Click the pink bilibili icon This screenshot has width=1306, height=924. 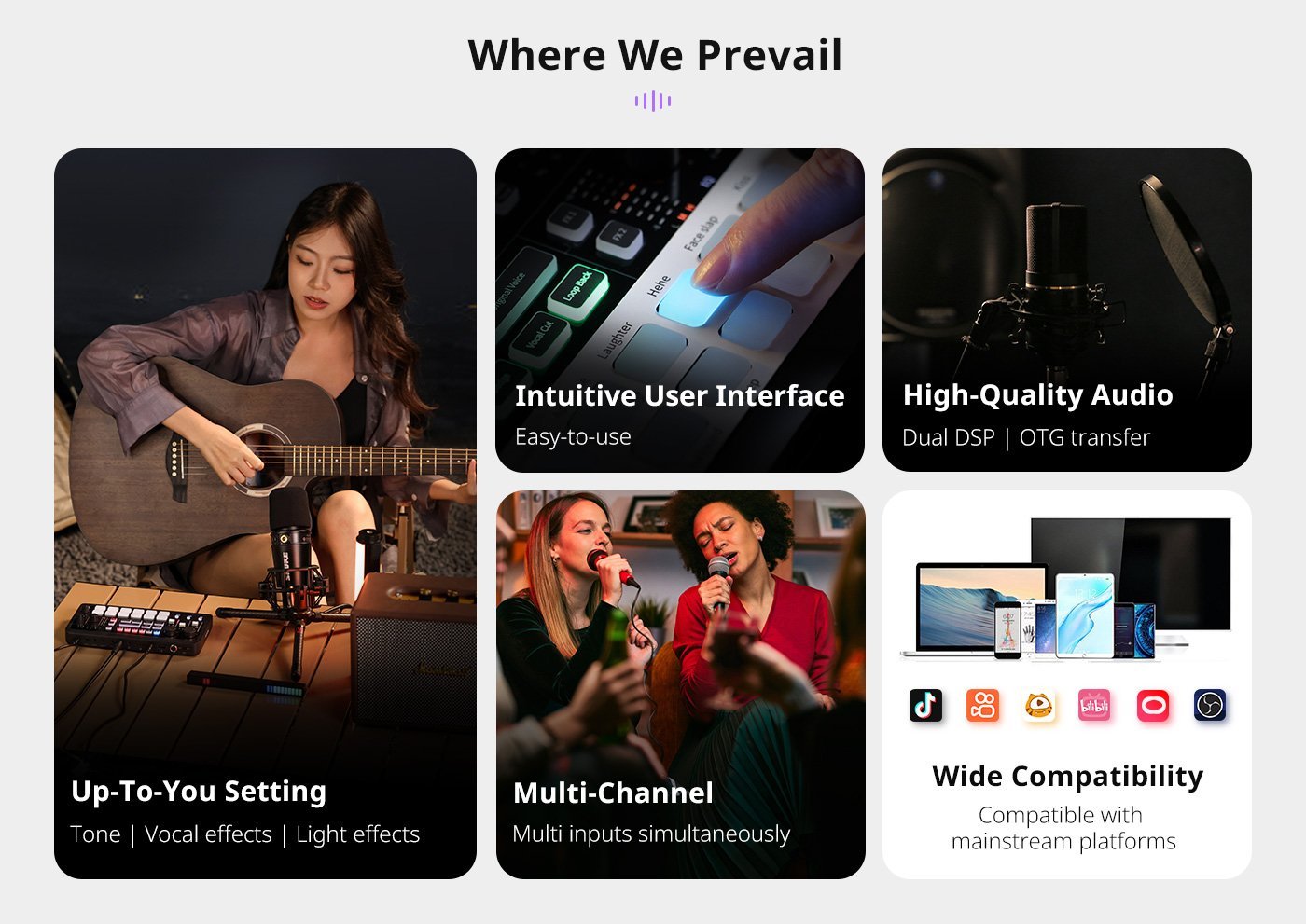pyautogui.click(x=1095, y=705)
